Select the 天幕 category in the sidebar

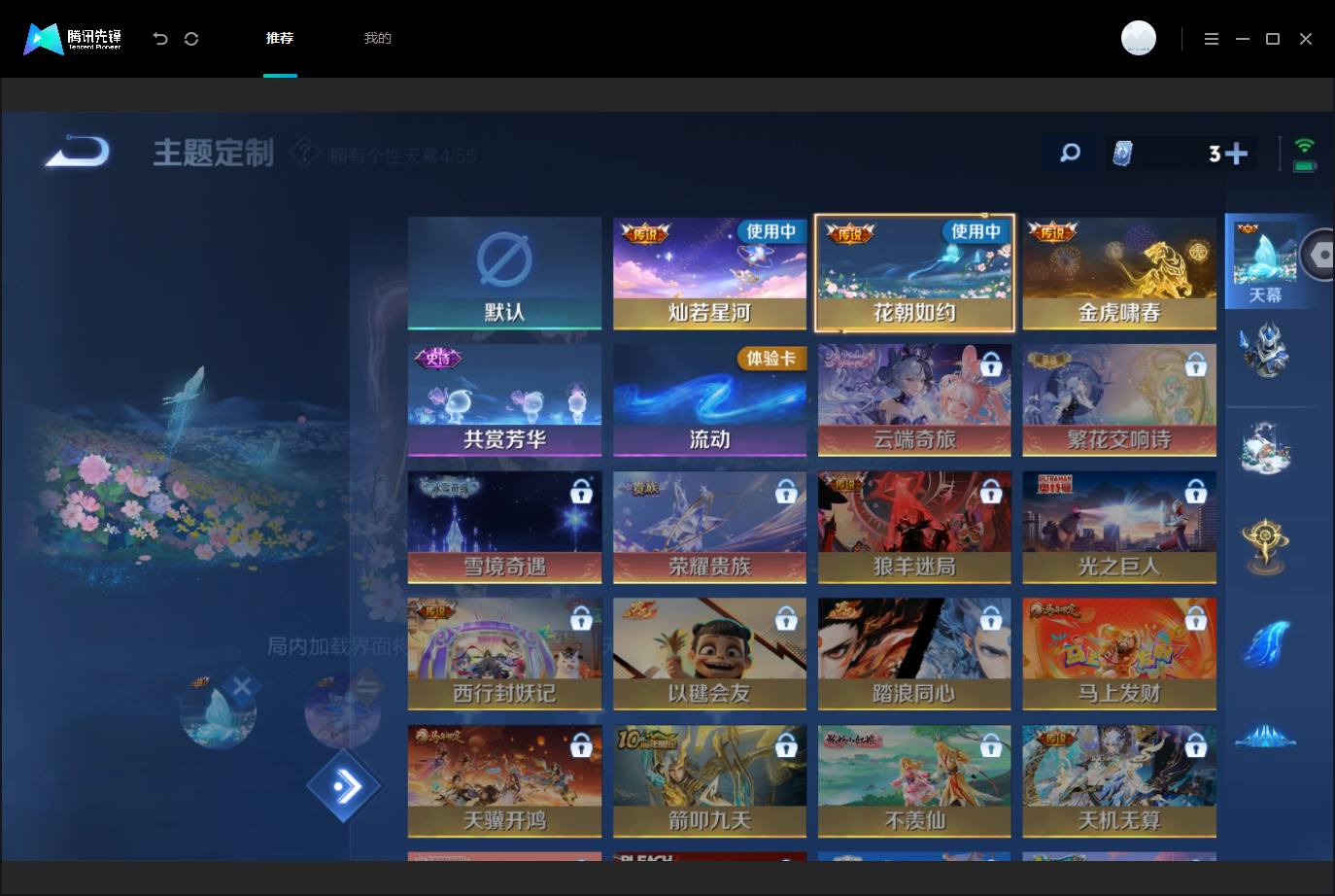click(x=1265, y=262)
